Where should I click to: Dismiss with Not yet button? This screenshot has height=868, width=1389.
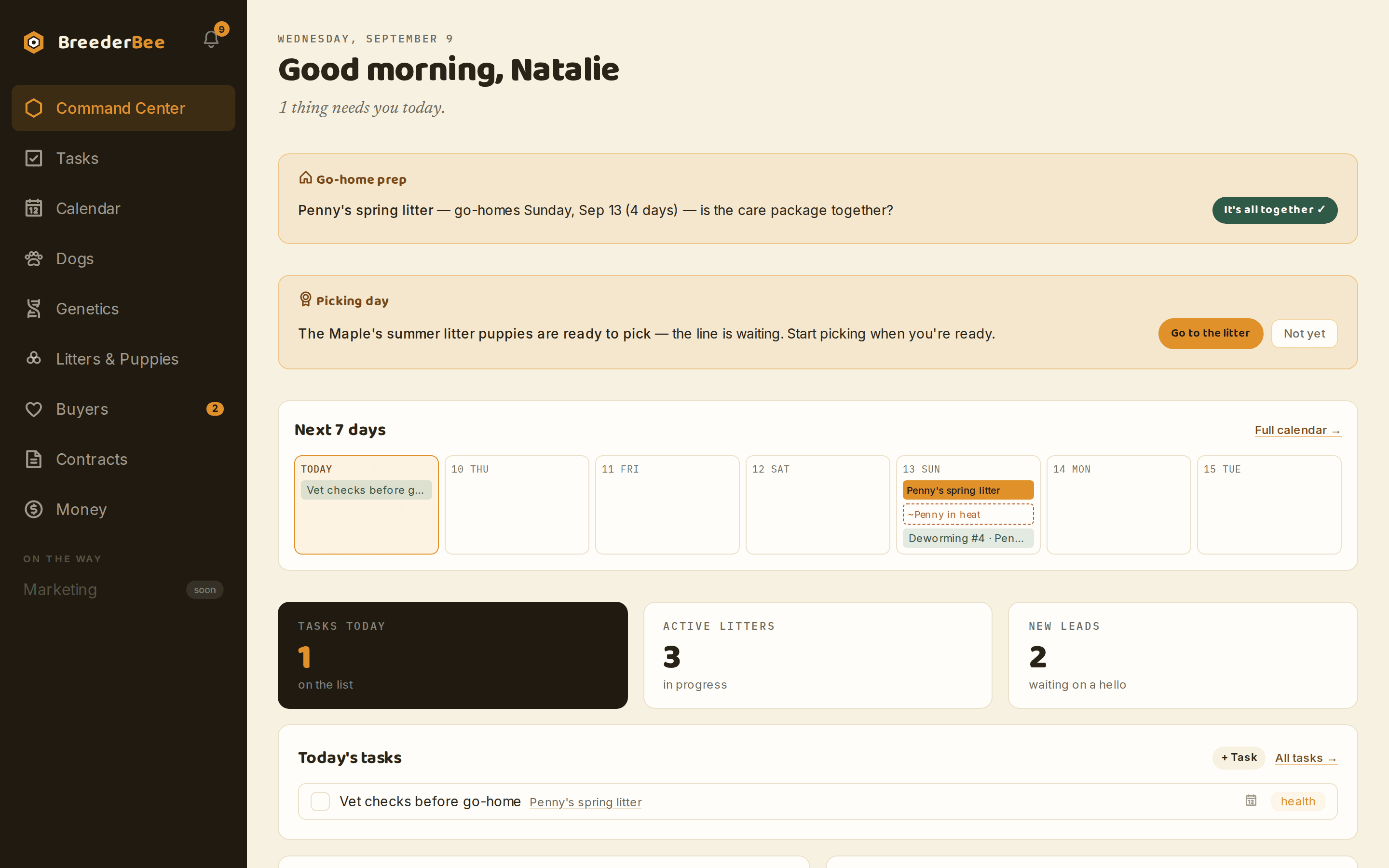[1304, 334]
